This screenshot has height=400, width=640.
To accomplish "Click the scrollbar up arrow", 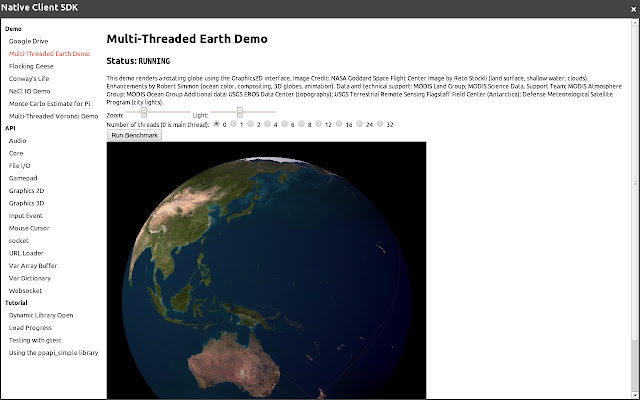I will click(x=635, y=21).
